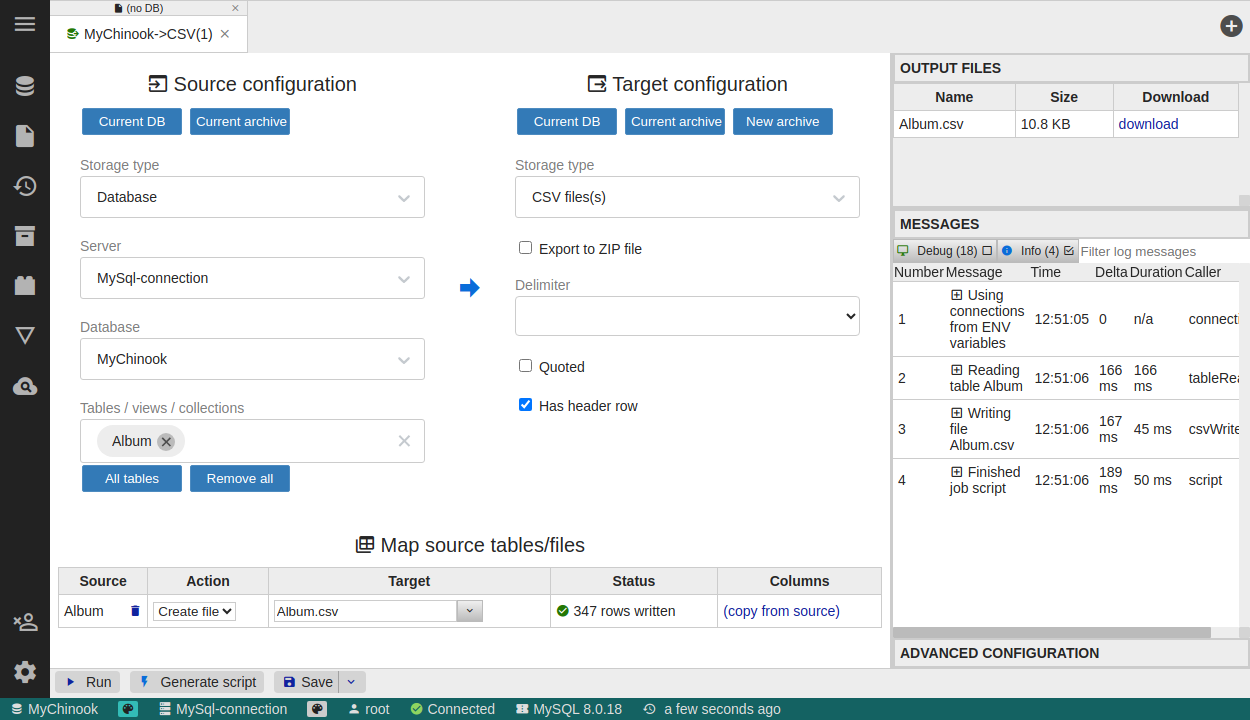This screenshot has width=1250, height=720.
Task: Download the Album.csv output file
Action: pos(1148,124)
